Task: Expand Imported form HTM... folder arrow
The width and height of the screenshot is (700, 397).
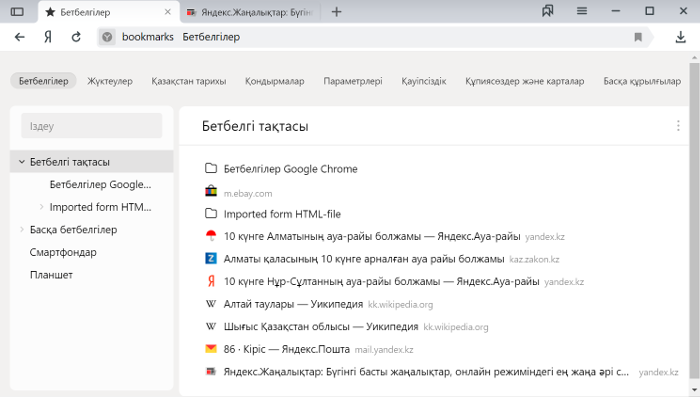Action: 42,207
